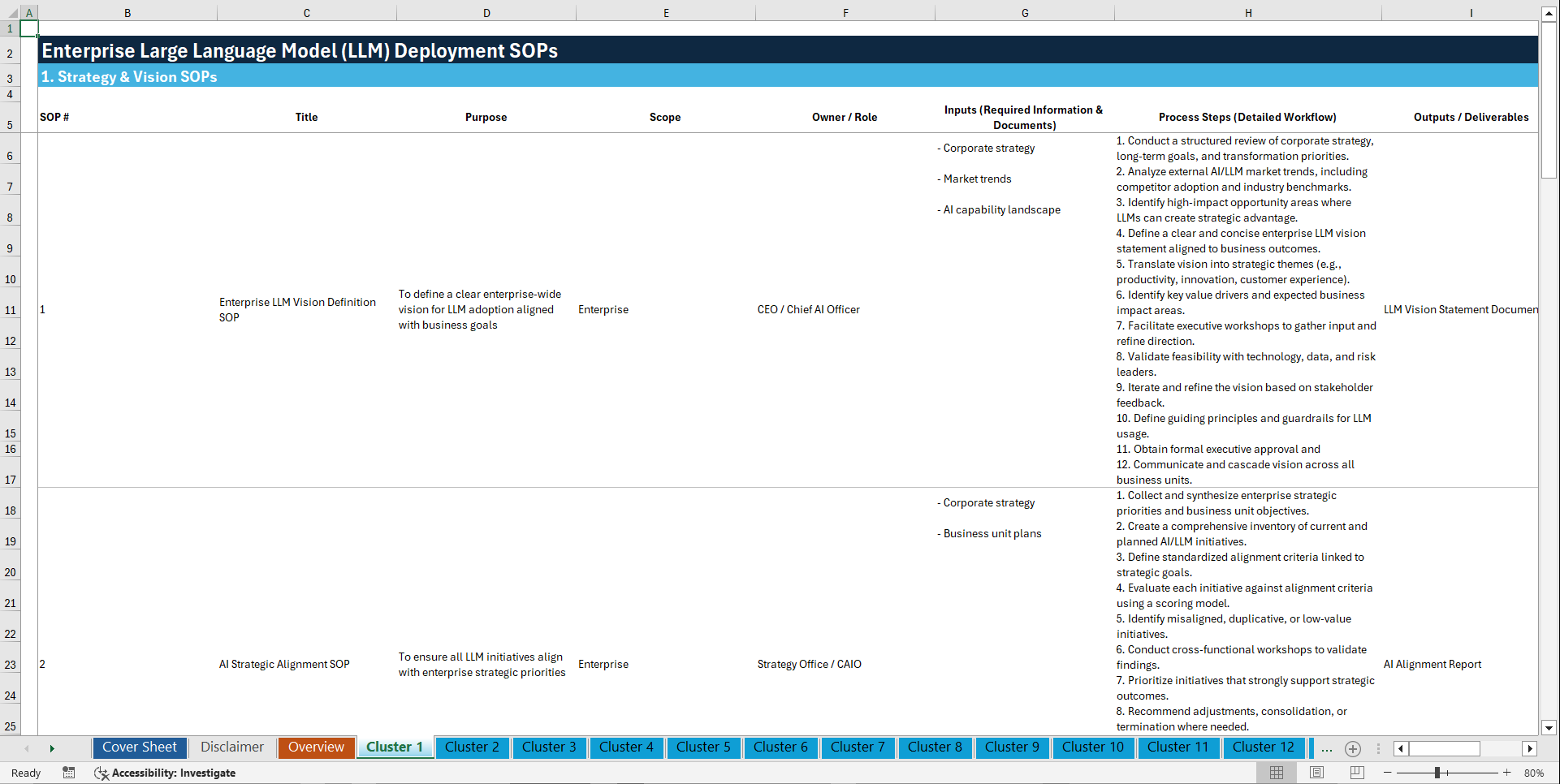This screenshot has height=784, width=1560.
Task: Click the green next-sheet navigation arrow
Action: [52, 747]
